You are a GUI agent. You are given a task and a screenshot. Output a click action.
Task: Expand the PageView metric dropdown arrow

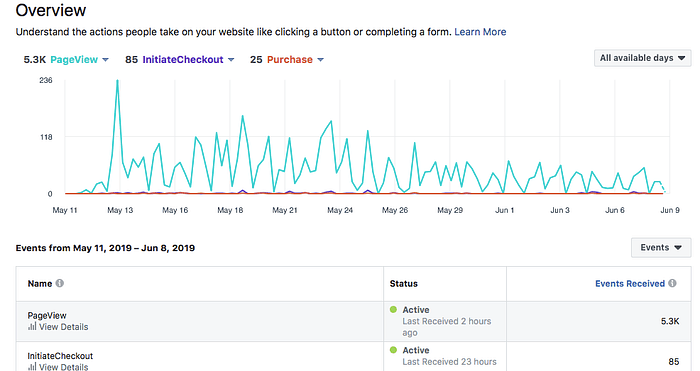(105, 59)
